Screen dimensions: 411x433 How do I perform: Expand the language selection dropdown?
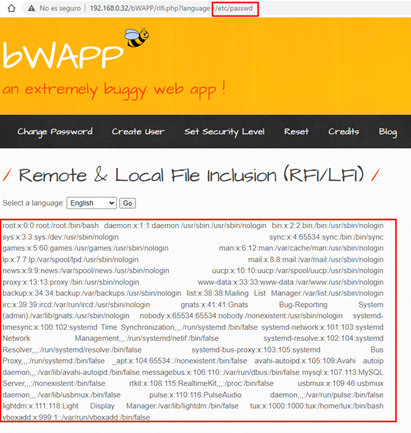click(92, 203)
